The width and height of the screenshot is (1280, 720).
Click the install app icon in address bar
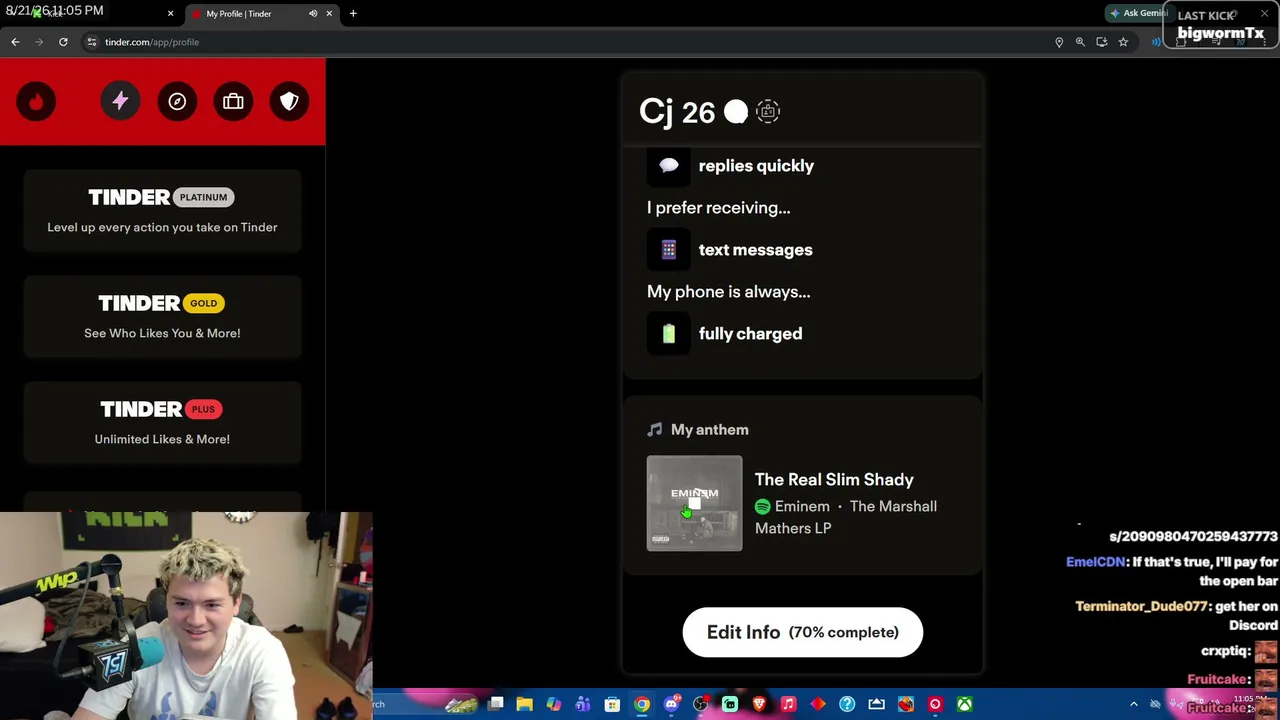coord(1102,42)
